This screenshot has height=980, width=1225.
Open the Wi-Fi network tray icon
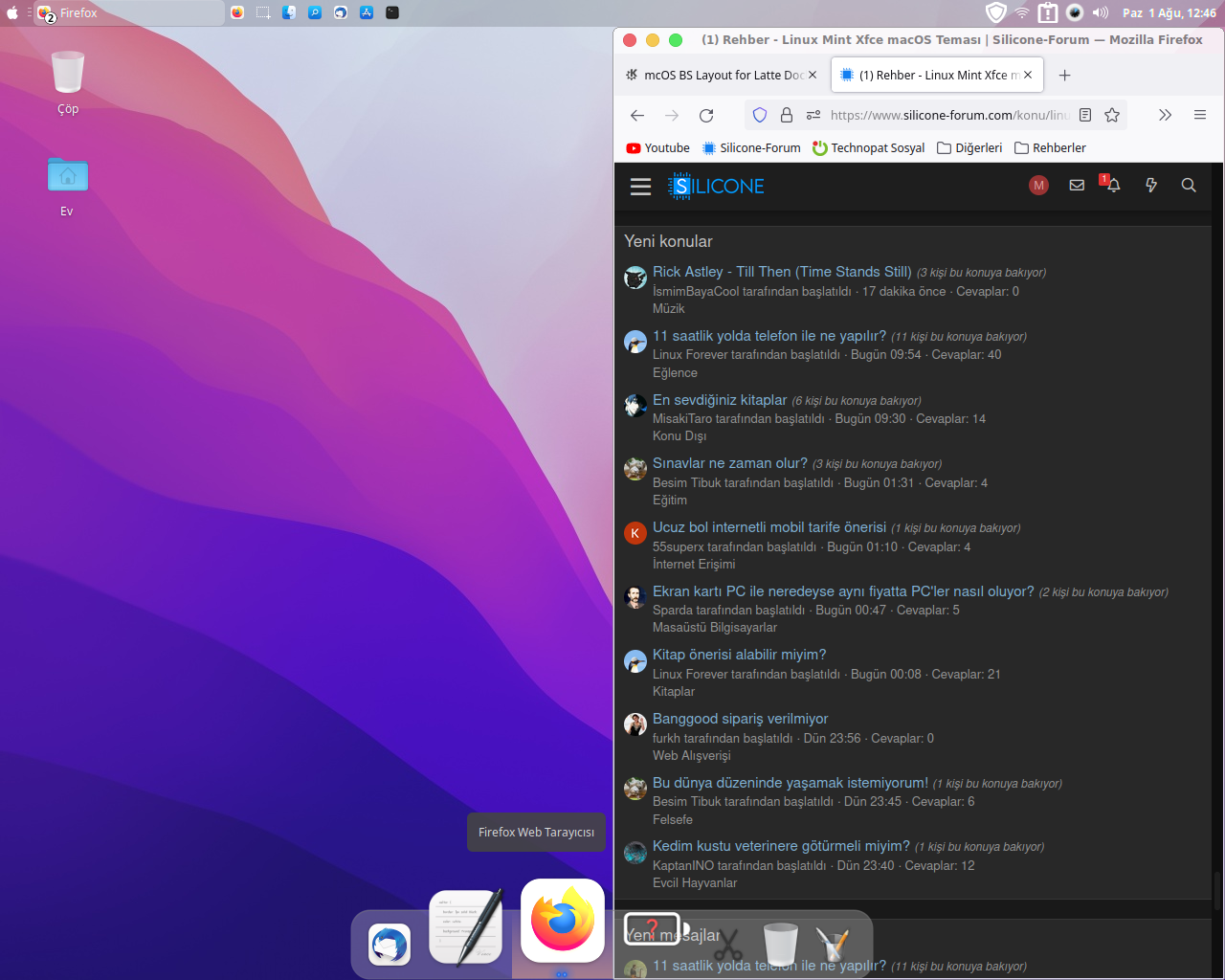click(1022, 12)
